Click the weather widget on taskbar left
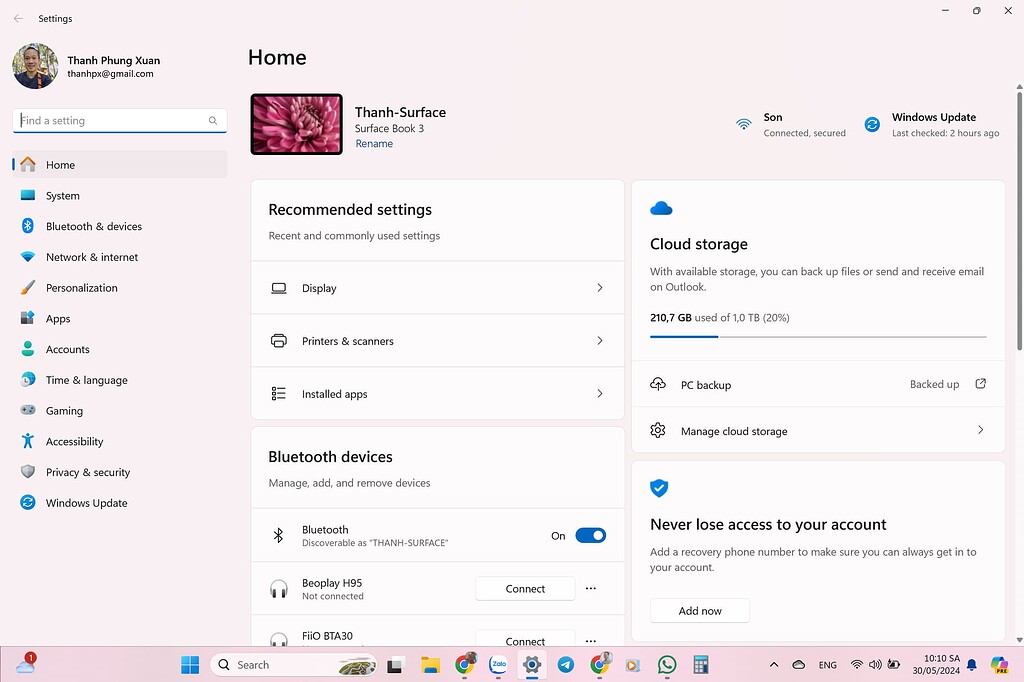The width and height of the screenshot is (1024, 682). click(26, 664)
